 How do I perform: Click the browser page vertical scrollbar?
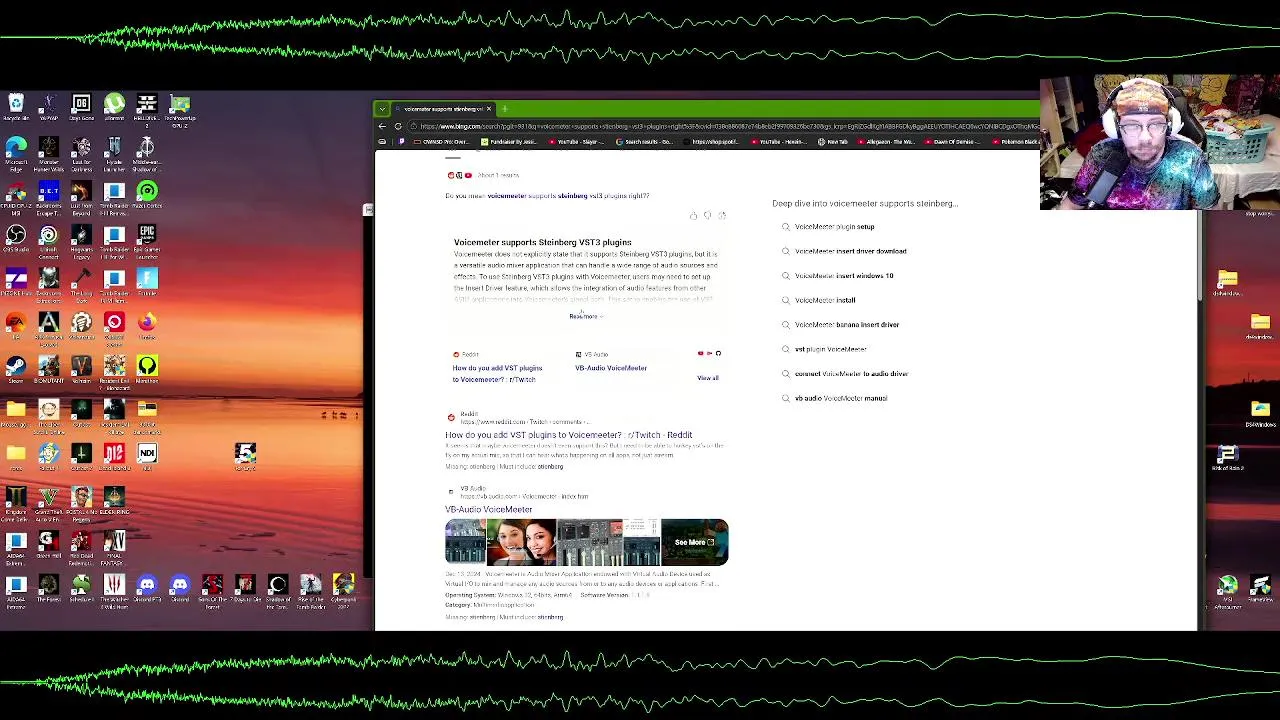pyautogui.click(x=1200, y=253)
